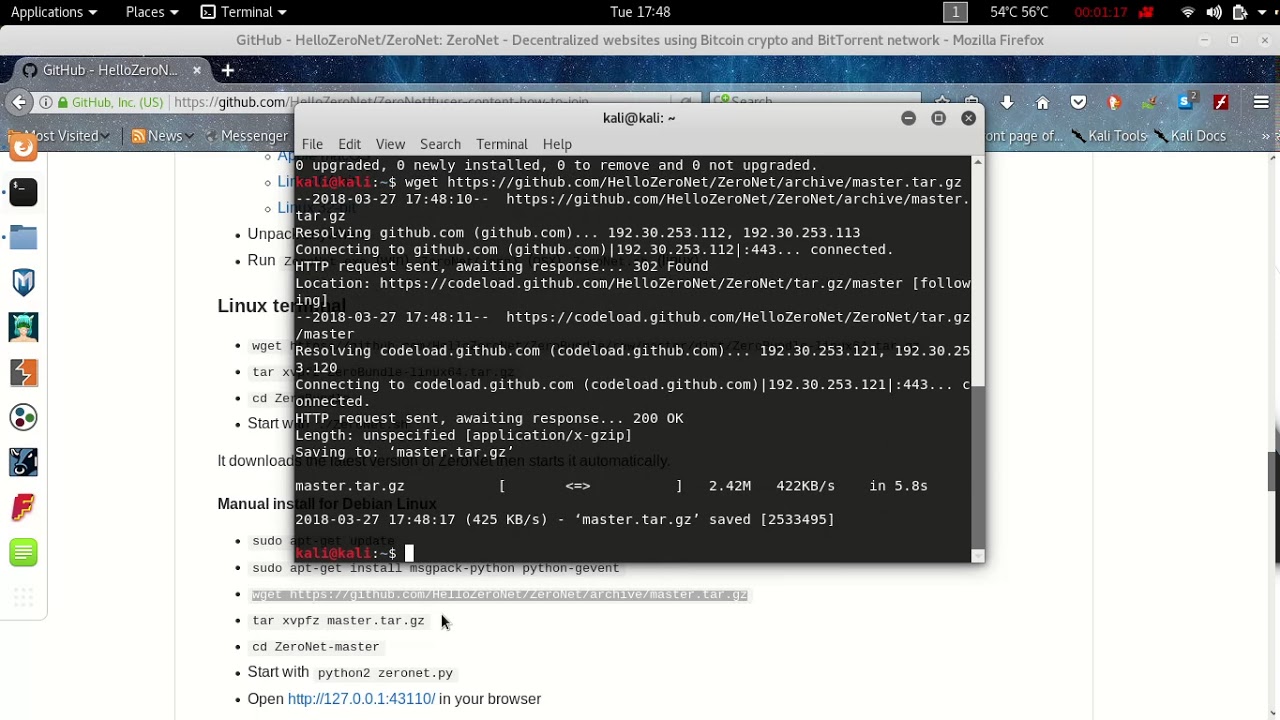Open the Wi-Fi network indicator
Image resolution: width=1280 pixels, height=720 pixels.
pyautogui.click(x=1188, y=12)
